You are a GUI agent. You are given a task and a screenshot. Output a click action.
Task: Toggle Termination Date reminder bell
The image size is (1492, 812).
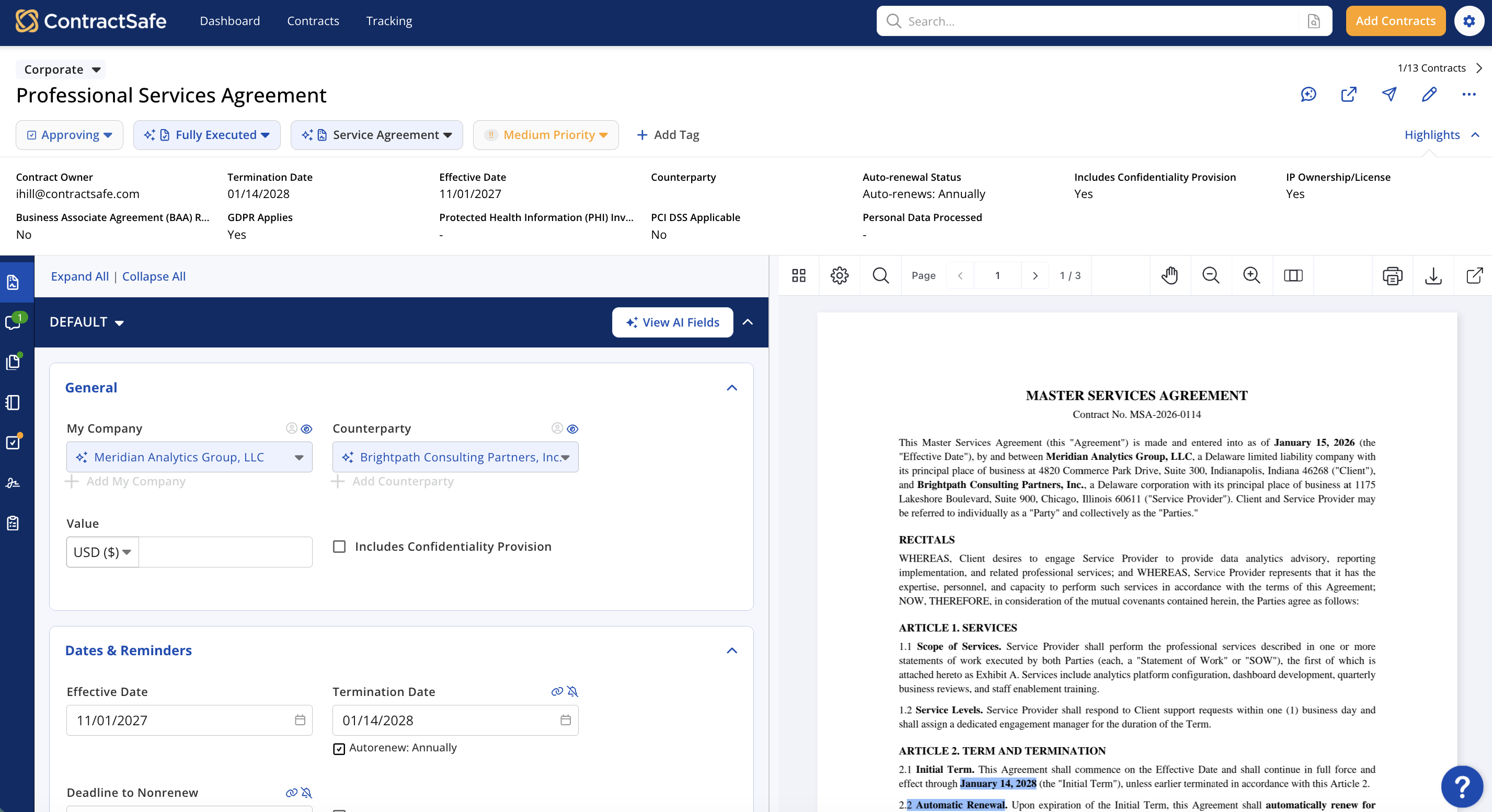click(x=572, y=692)
